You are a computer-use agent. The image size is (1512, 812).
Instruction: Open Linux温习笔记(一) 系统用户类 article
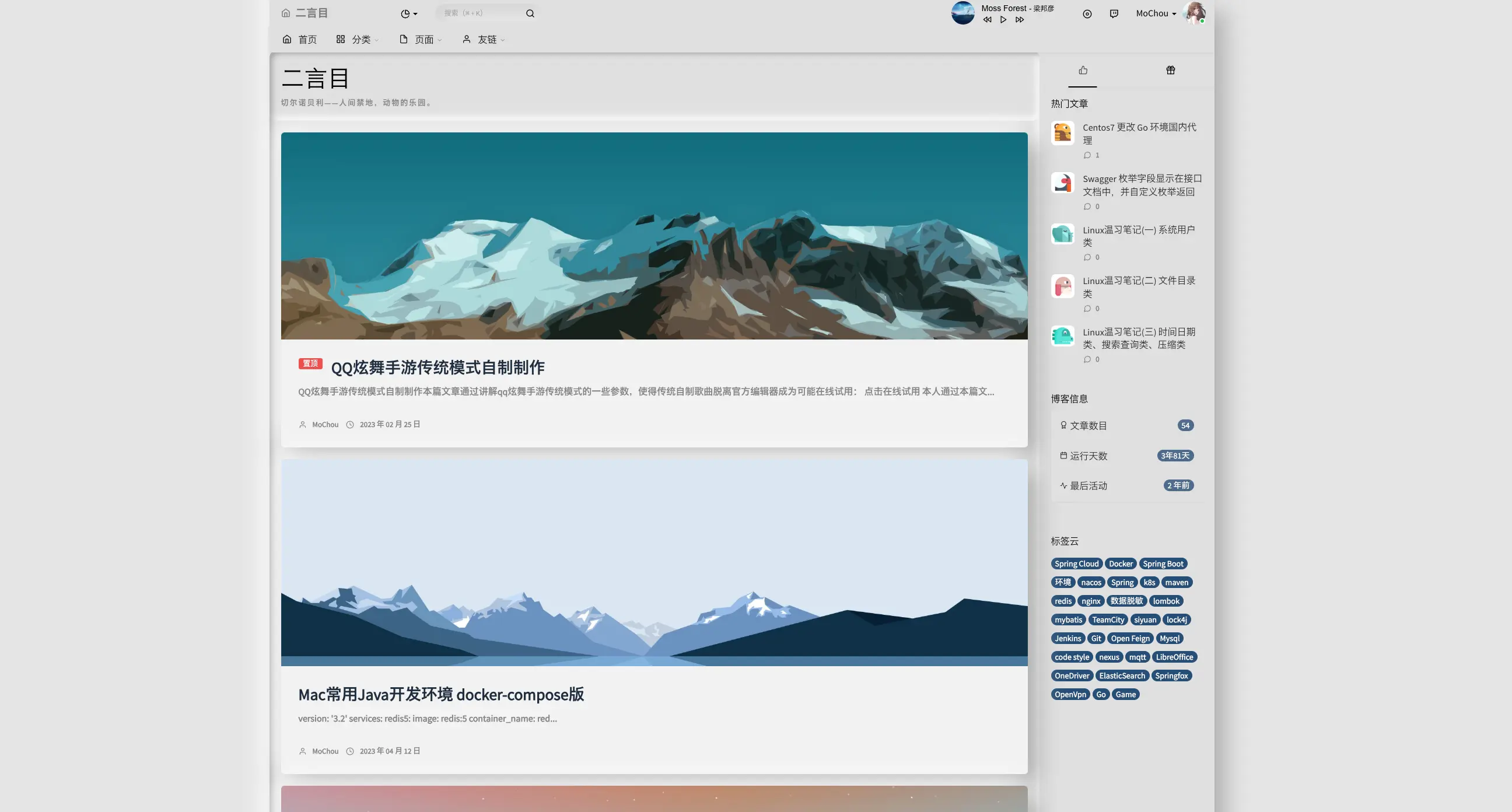click(1139, 236)
